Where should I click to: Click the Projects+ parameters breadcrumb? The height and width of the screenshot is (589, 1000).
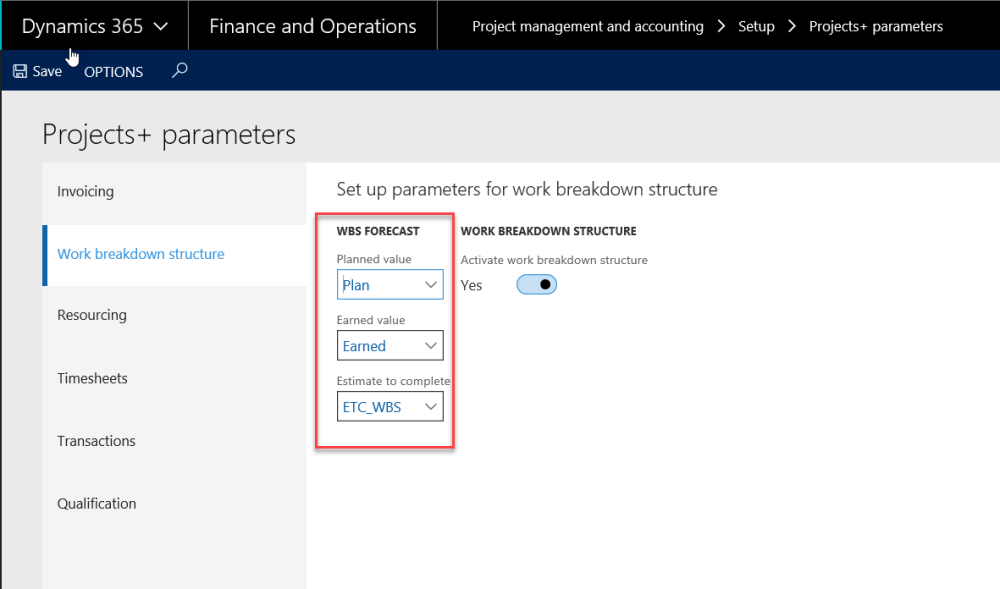tap(875, 26)
